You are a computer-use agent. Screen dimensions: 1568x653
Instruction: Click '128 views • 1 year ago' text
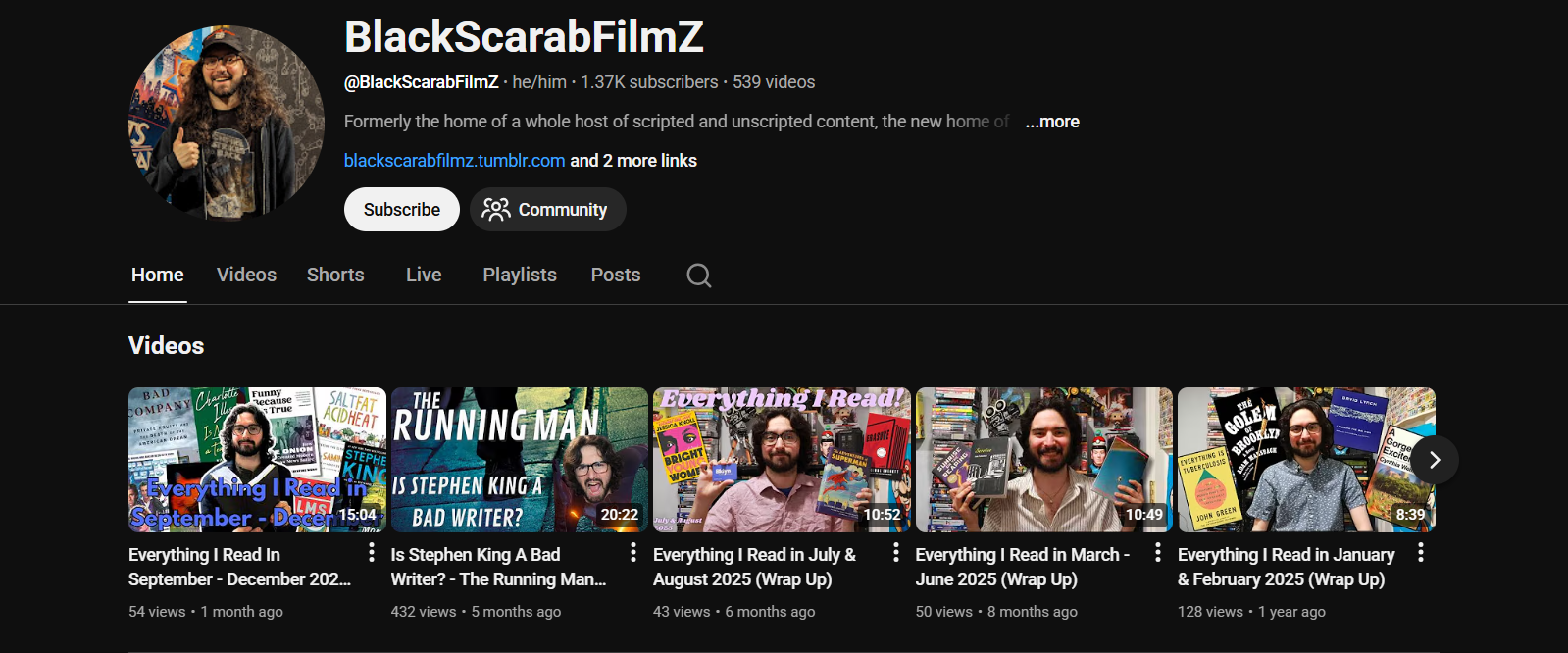(x=1251, y=612)
